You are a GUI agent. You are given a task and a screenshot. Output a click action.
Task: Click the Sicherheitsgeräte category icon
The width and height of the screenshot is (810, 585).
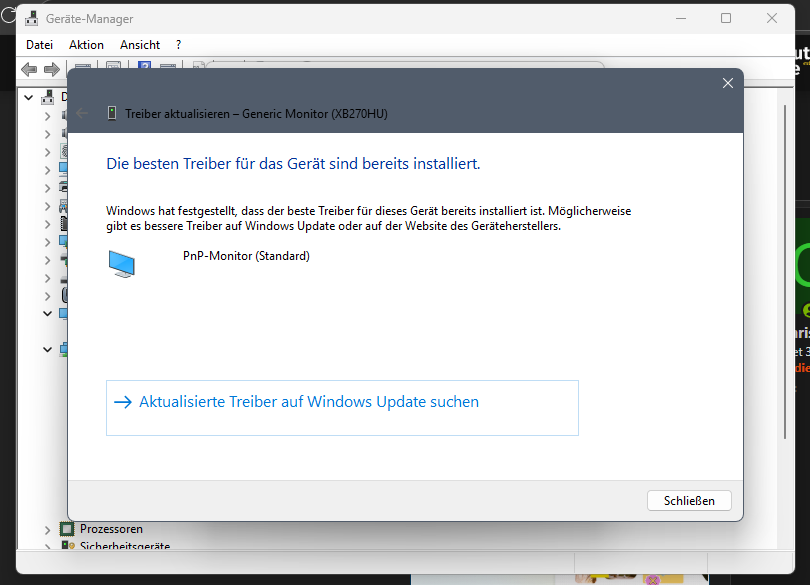click(x=68, y=545)
